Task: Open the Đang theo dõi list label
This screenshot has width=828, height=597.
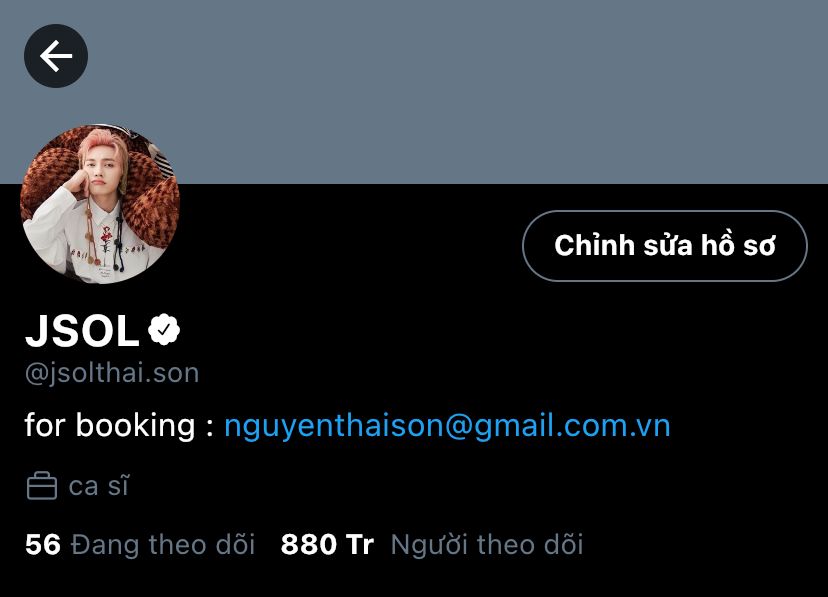Action: coord(163,545)
